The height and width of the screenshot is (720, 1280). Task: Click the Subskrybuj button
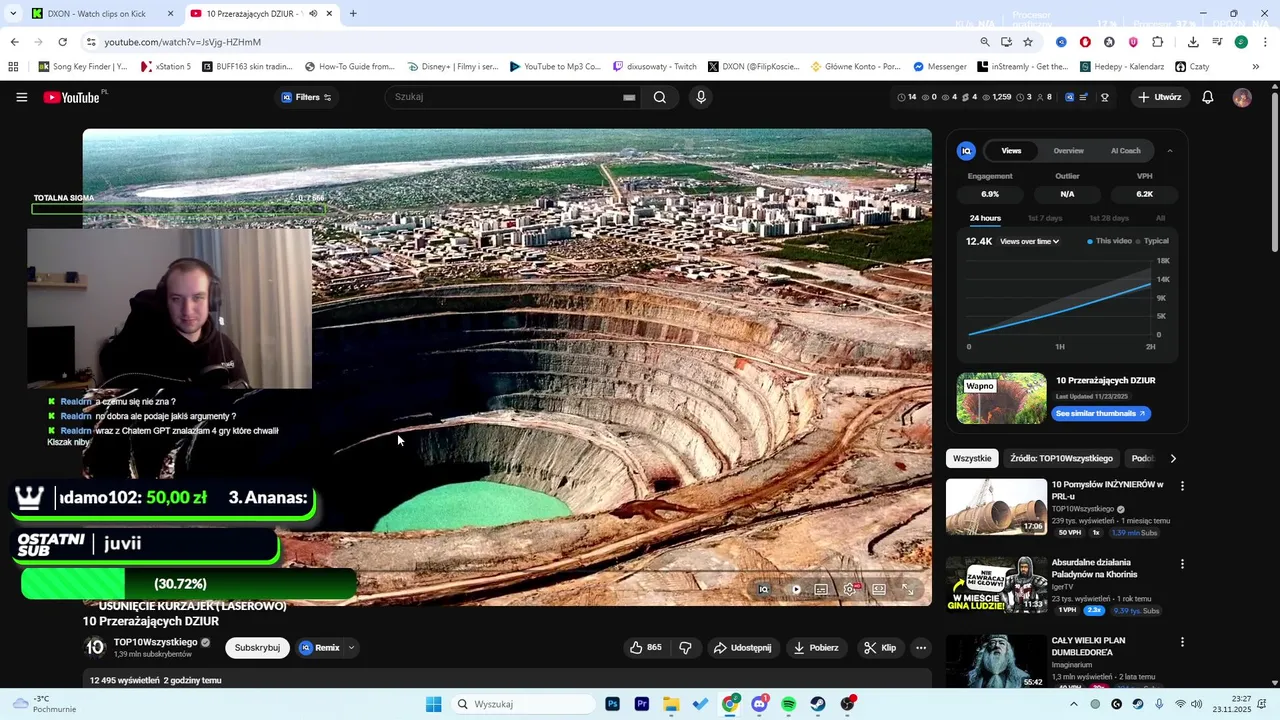pos(257,648)
